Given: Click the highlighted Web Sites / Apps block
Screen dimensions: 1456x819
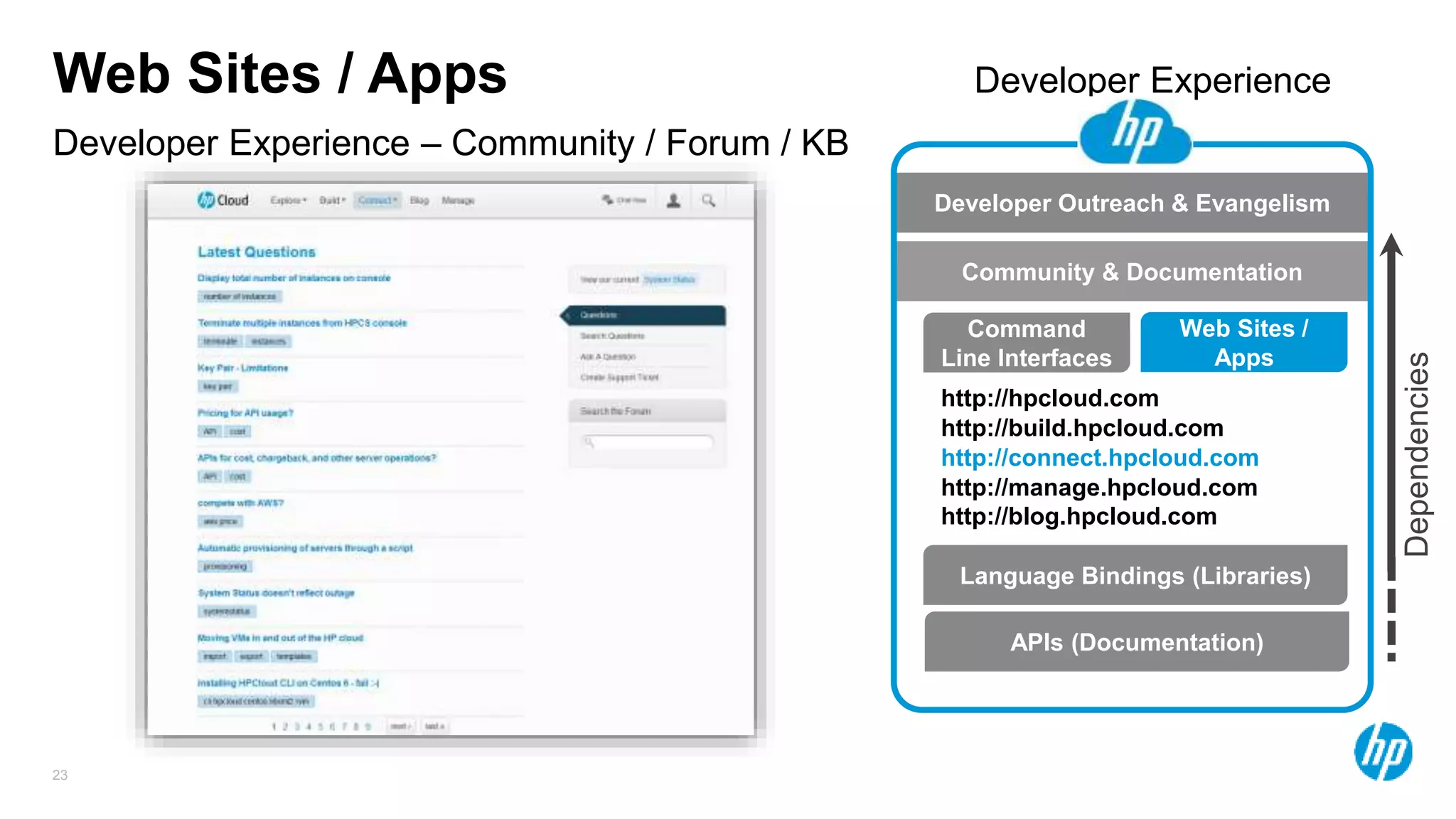Looking at the screenshot, I should pos(1244,343).
